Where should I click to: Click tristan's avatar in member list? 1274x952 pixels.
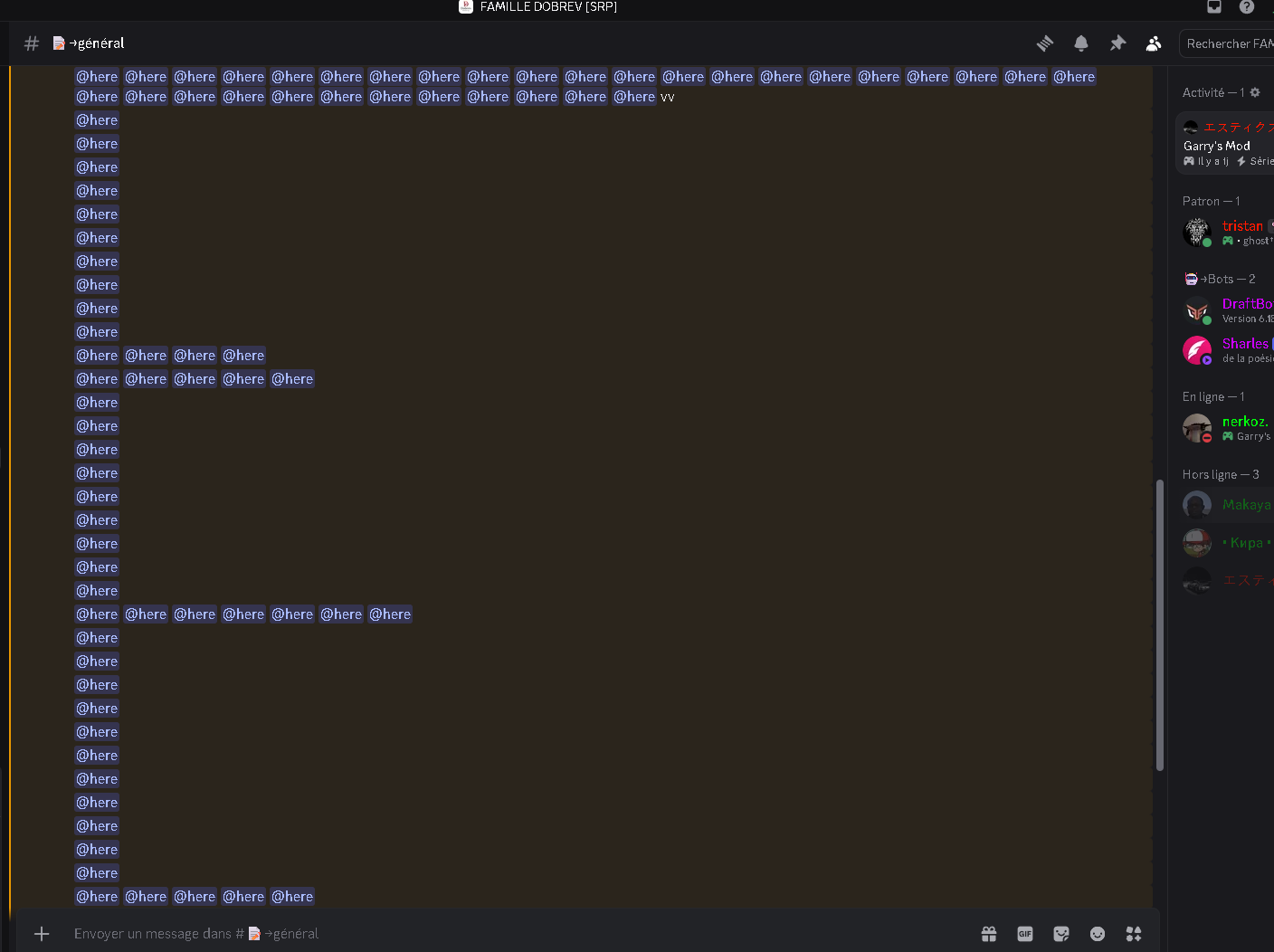click(x=1197, y=233)
